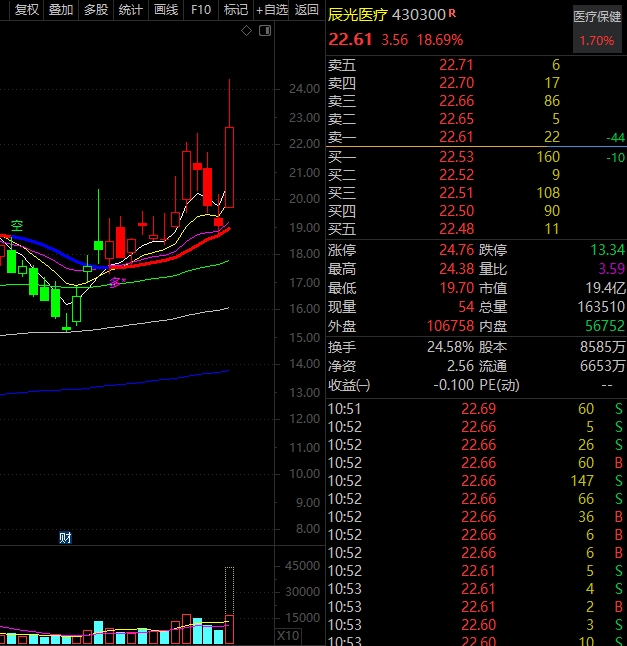This screenshot has width=627, height=646.
Task: Select the 卖四 price 22.70
Action: [456, 83]
